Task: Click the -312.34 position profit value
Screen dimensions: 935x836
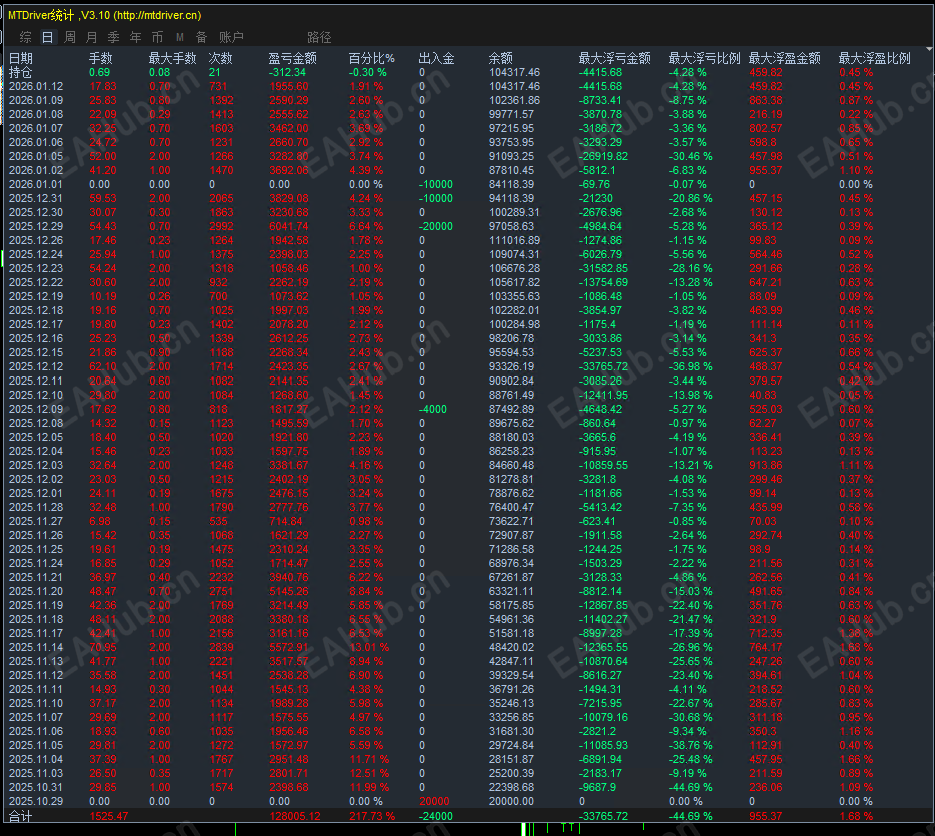Action: click(x=287, y=72)
